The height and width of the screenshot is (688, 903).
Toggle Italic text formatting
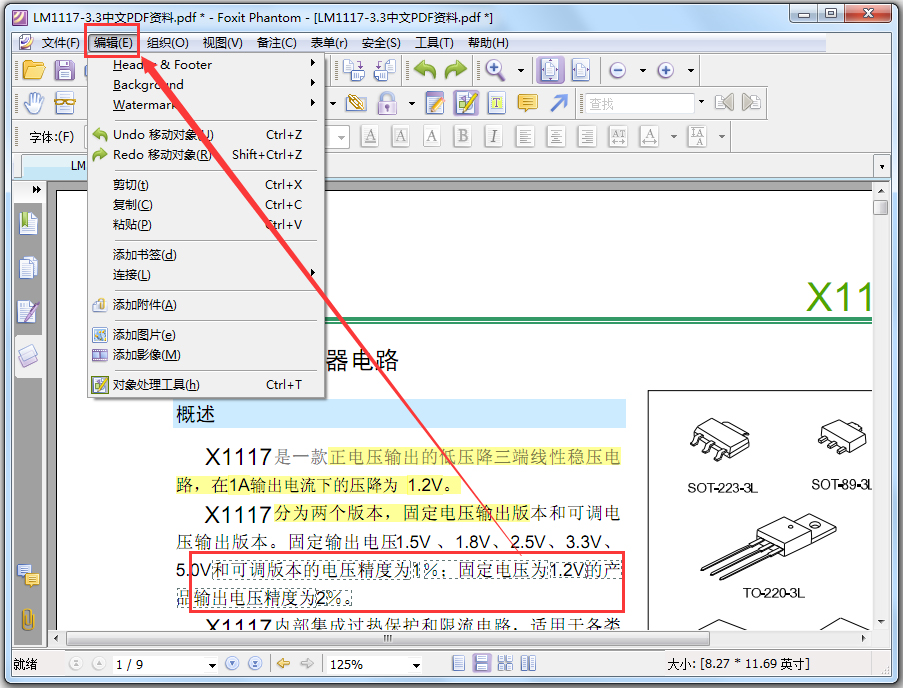coord(494,136)
